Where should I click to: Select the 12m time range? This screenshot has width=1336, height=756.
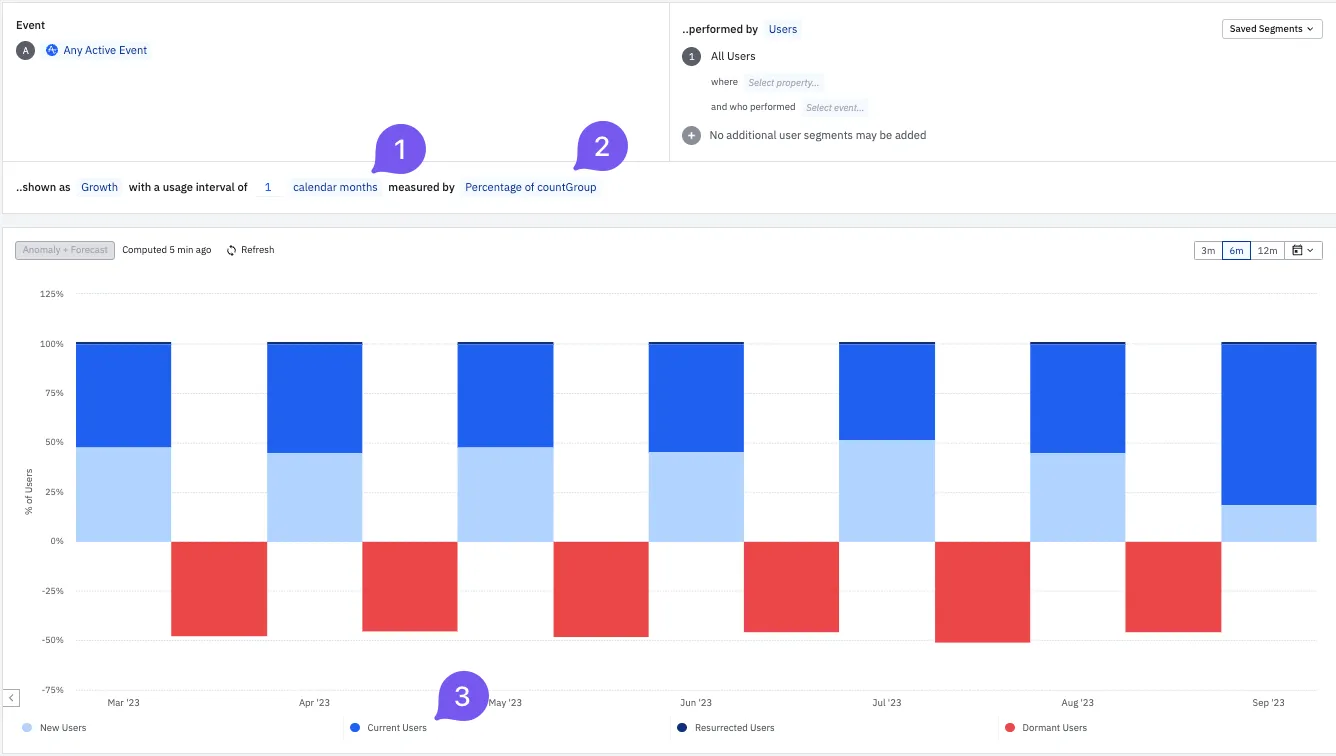click(x=1267, y=250)
